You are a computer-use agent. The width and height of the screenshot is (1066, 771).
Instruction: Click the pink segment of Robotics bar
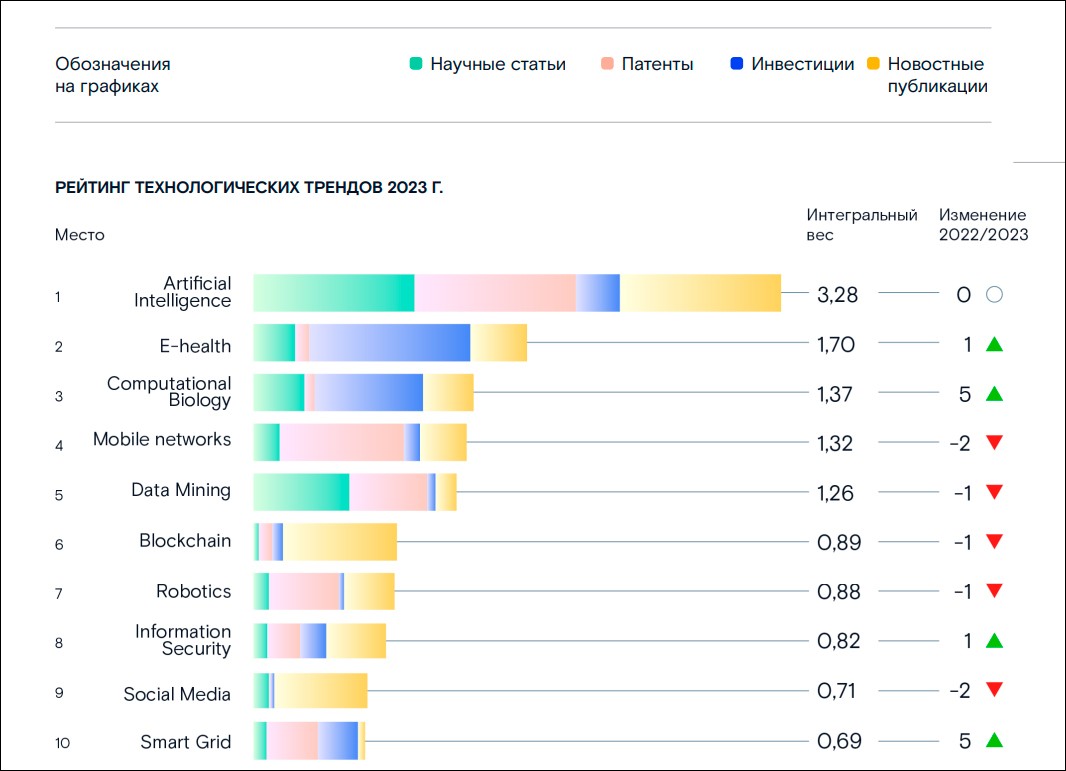[305, 592]
